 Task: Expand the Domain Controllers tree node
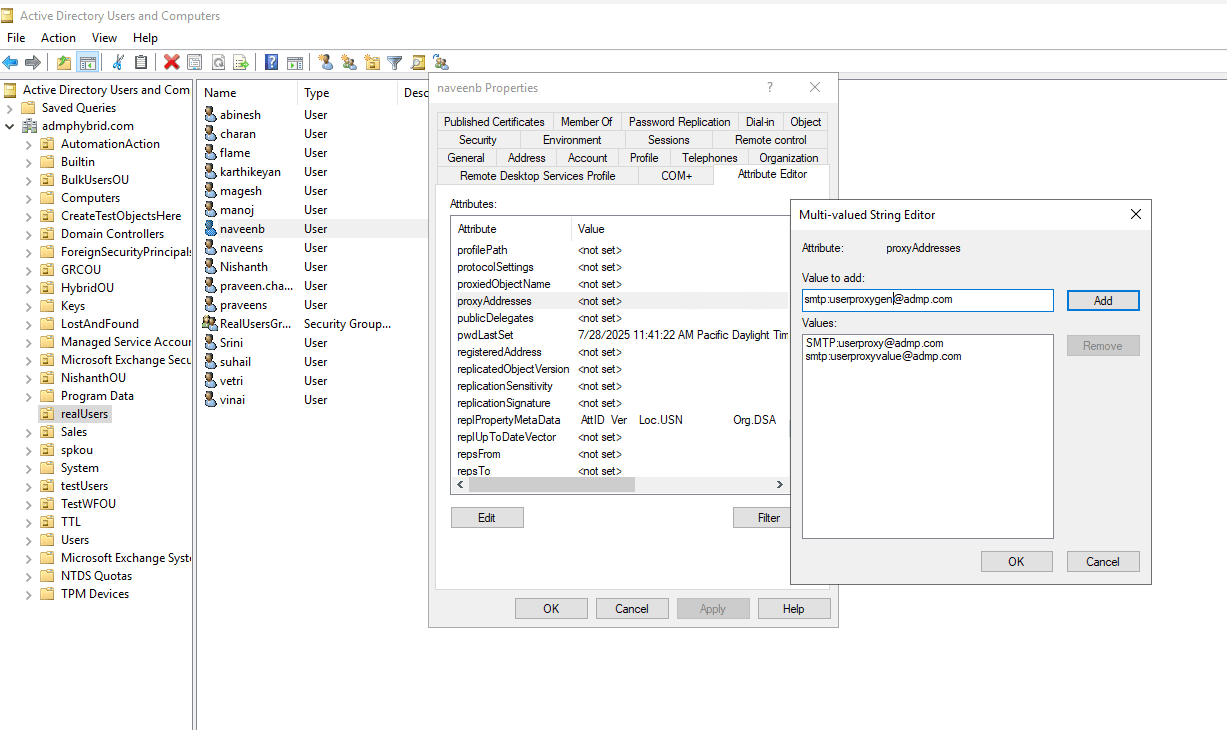28,234
